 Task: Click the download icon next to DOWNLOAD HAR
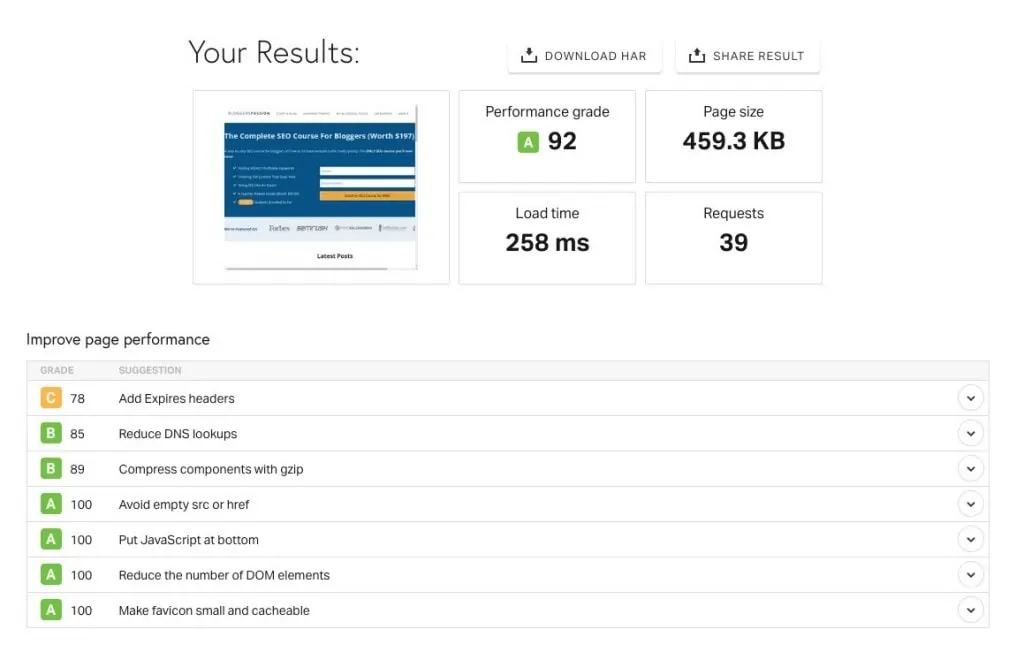pyautogui.click(x=528, y=56)
